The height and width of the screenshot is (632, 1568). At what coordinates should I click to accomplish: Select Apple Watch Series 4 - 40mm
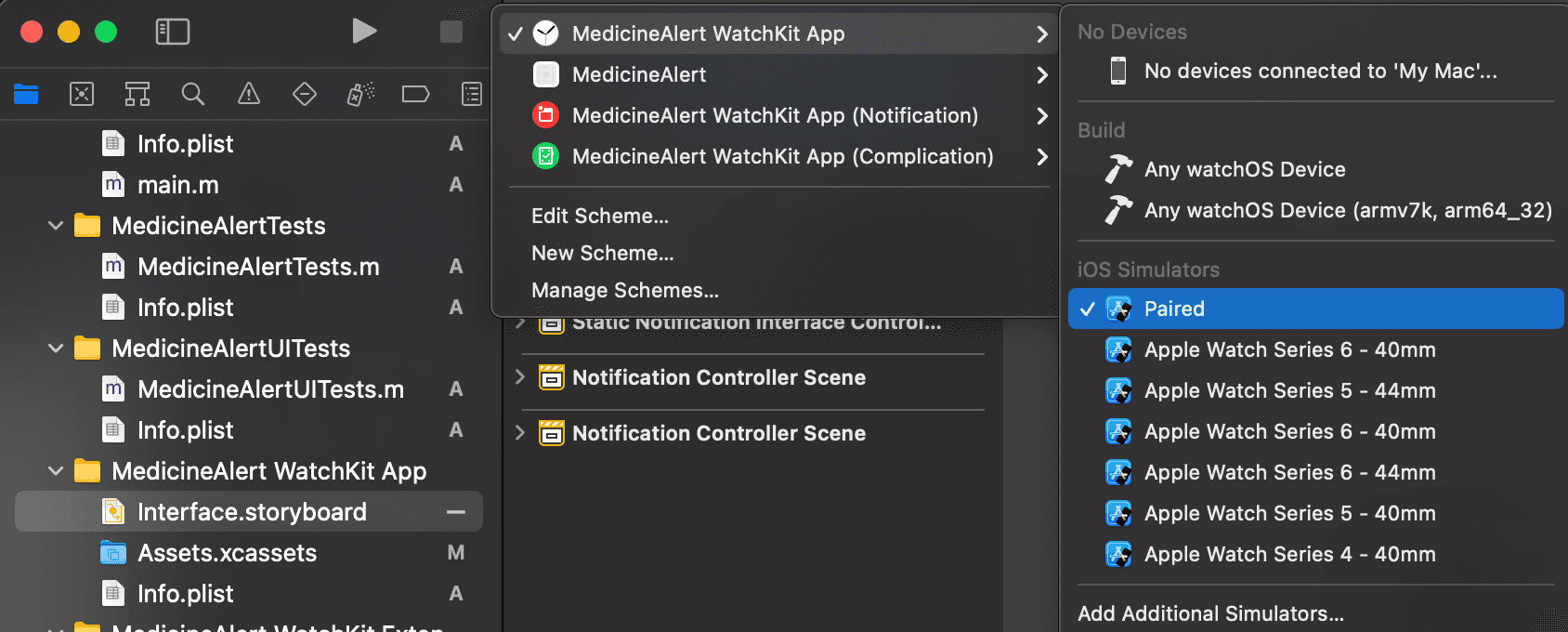pos(1289,554)
